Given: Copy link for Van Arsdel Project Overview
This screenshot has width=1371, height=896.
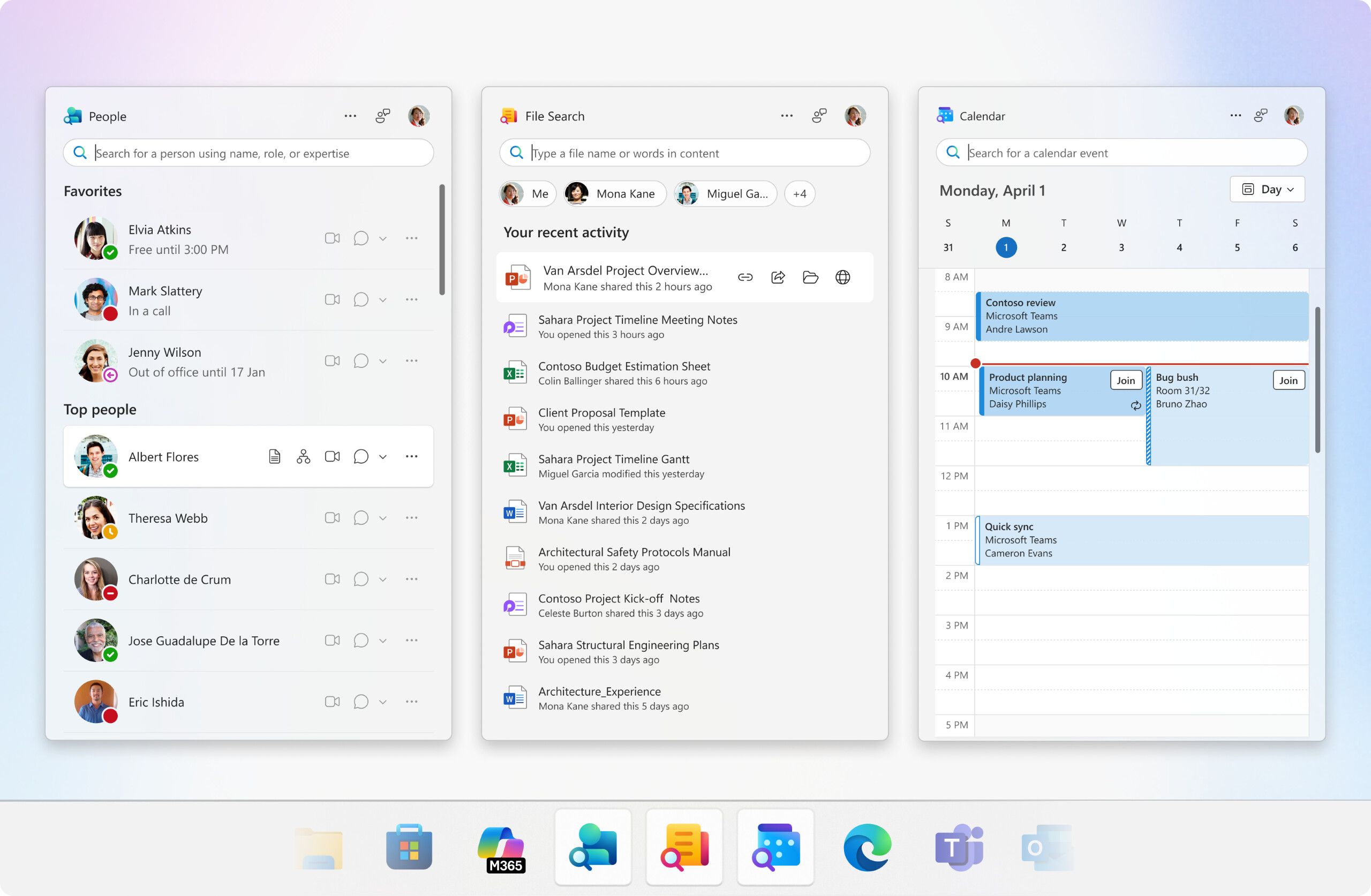Looking at the screenshot, I should 745,277.
